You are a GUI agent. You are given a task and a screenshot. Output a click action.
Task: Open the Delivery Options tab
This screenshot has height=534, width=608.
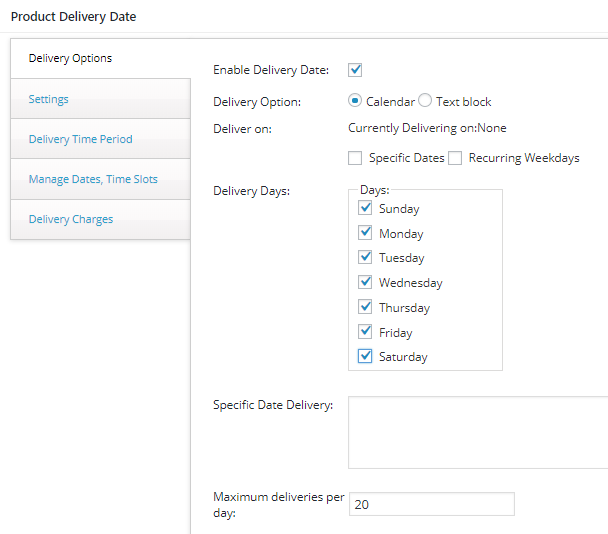tap(70, 58)
